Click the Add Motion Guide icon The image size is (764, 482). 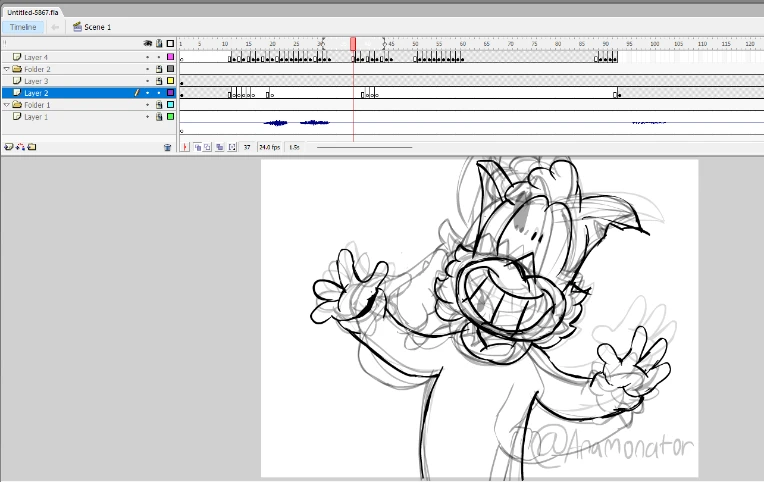(x=20, y=147)
